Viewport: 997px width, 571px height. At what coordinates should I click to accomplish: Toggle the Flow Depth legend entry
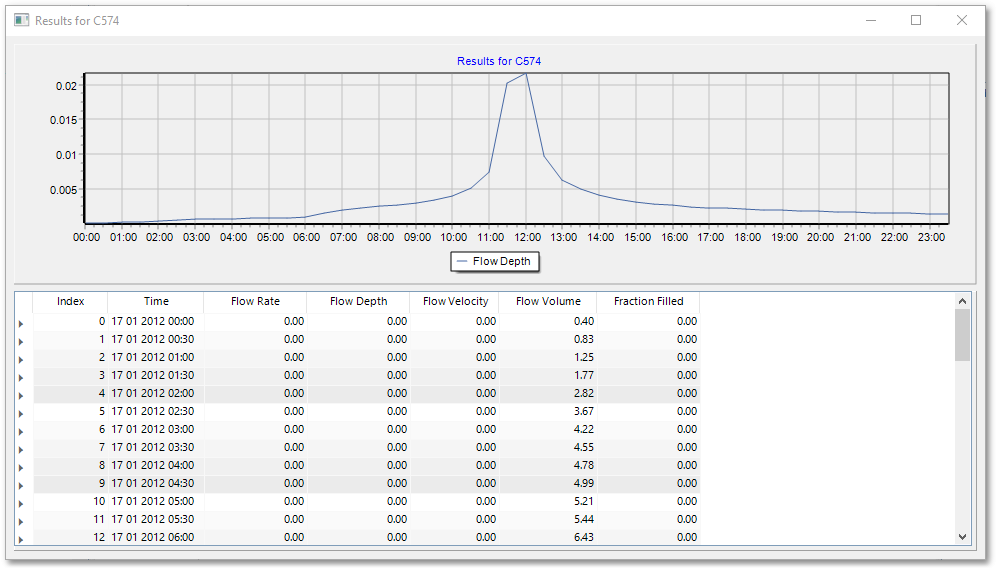point(494,261)
